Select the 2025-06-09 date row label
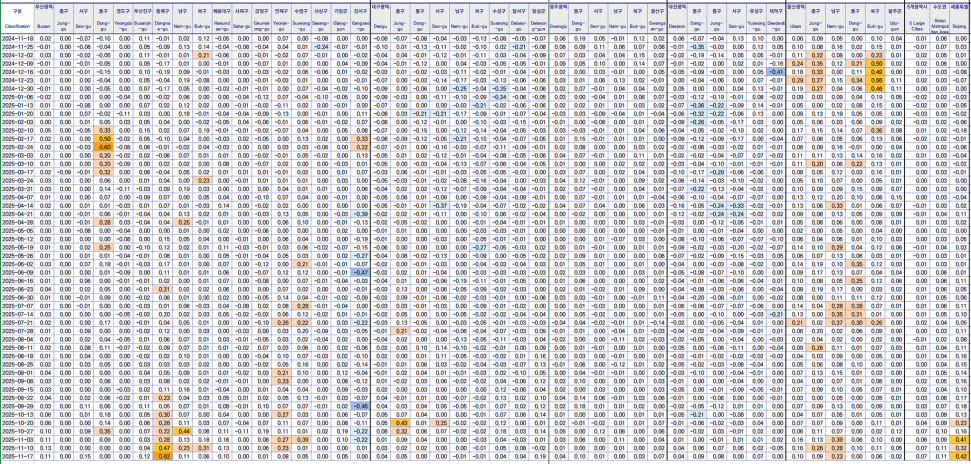 tap(17, 271)
